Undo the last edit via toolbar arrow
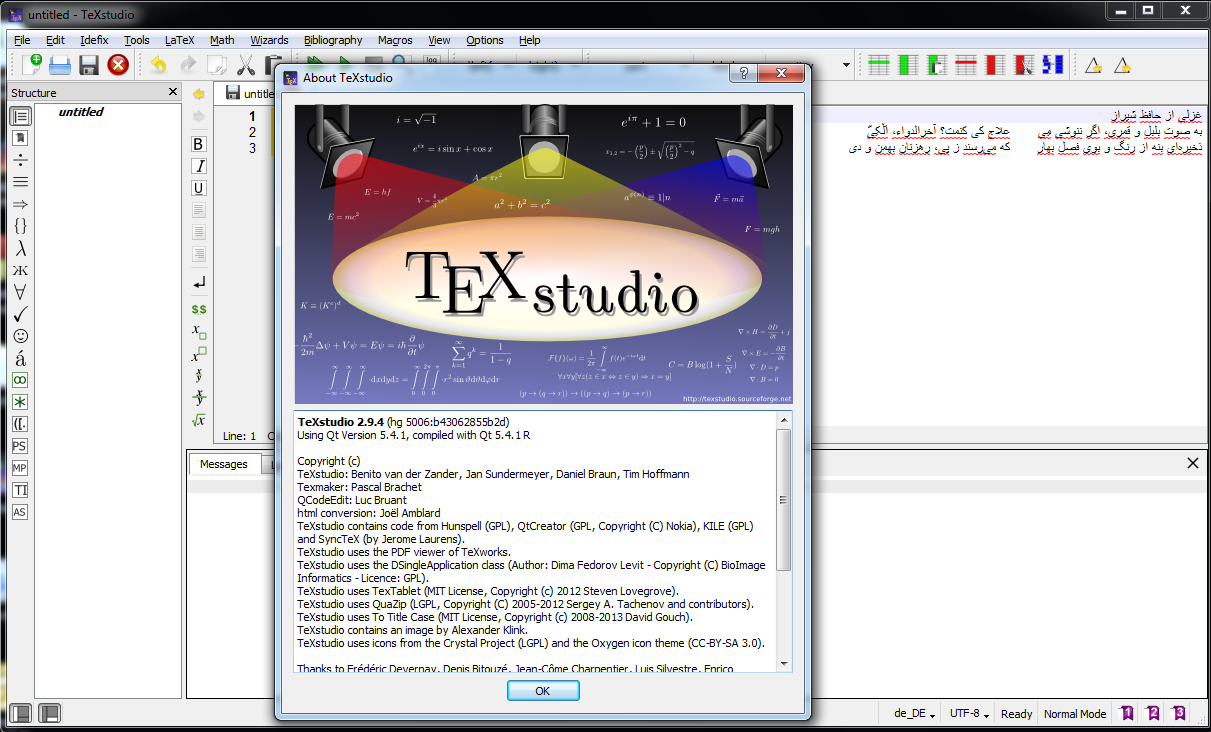Viewport: 1211px width, 732px height. (158, 66)
